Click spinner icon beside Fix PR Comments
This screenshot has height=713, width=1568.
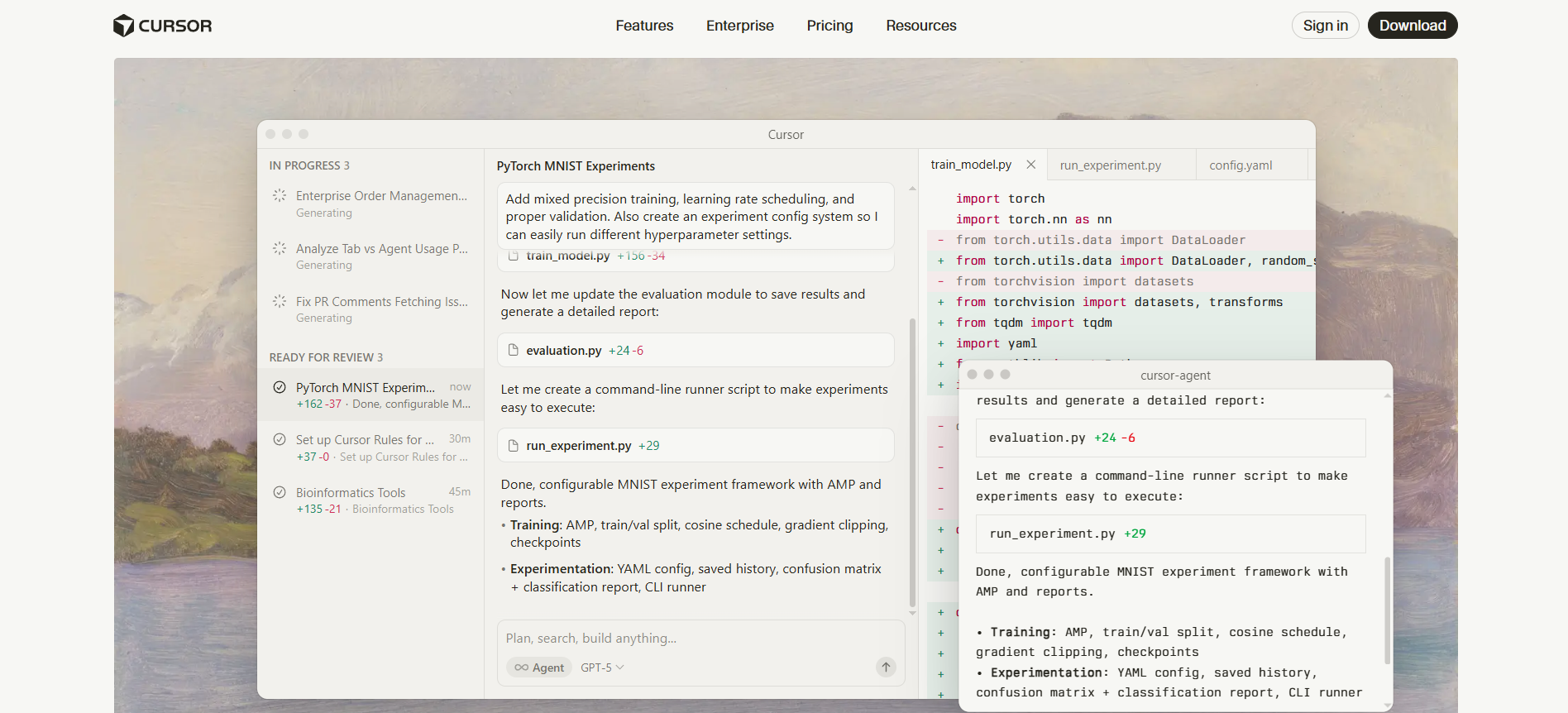[x=280, y=302]
